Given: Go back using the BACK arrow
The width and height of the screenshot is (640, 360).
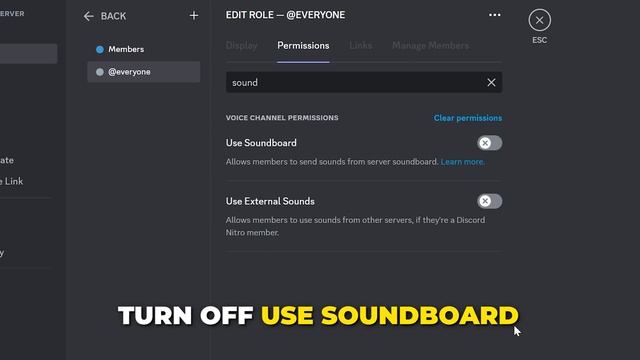Looking at the screenshot, I should (89, 16).
